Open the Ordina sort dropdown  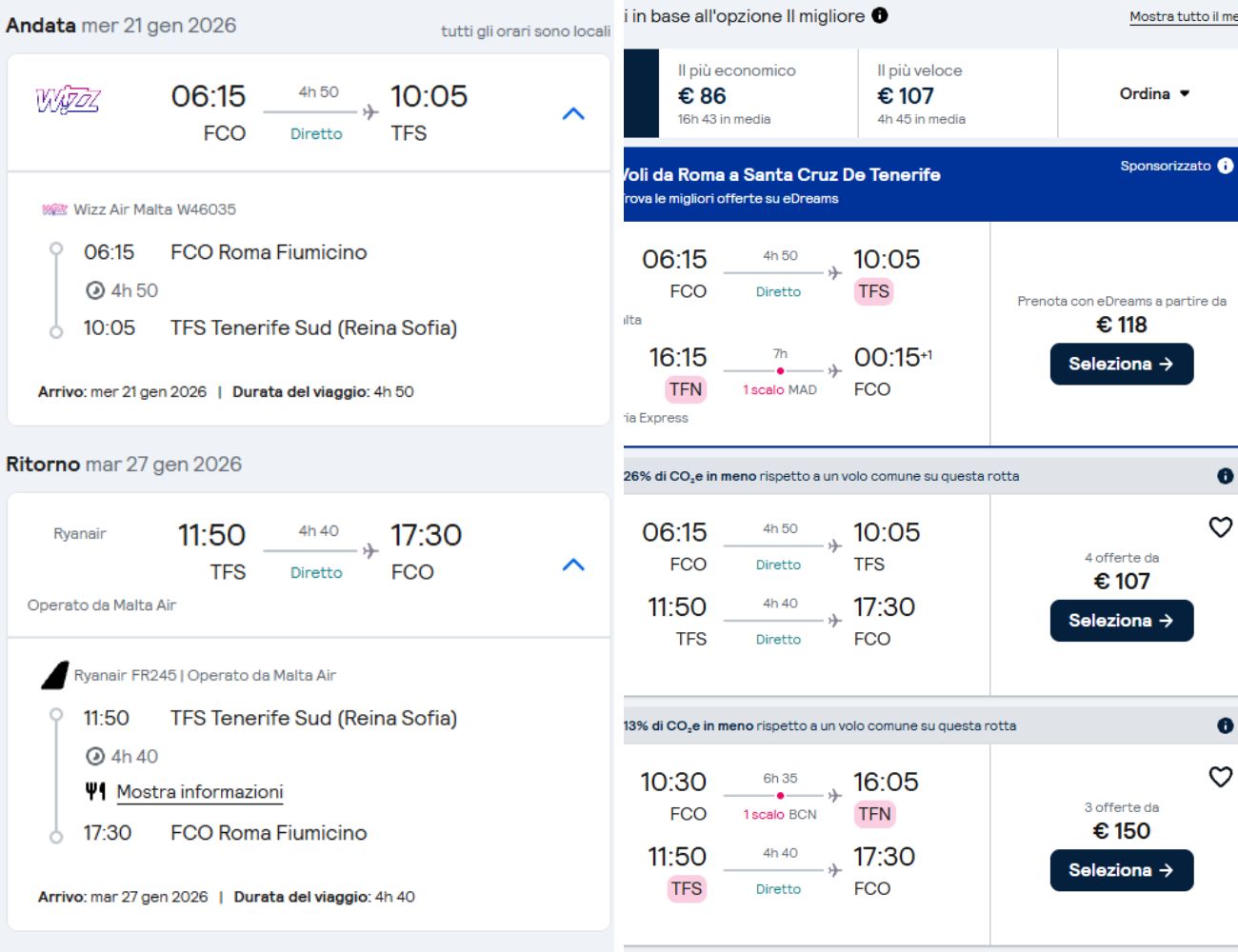[1153, 93]
